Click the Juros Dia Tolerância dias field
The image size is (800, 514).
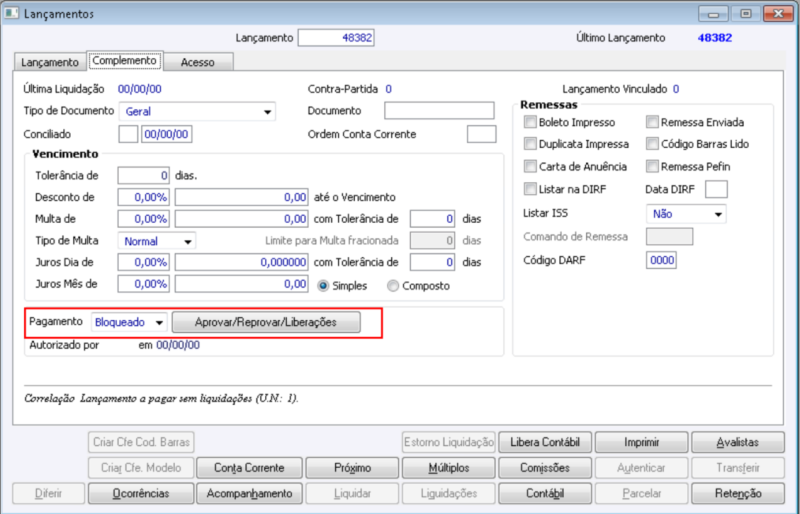tap(433, 262)
